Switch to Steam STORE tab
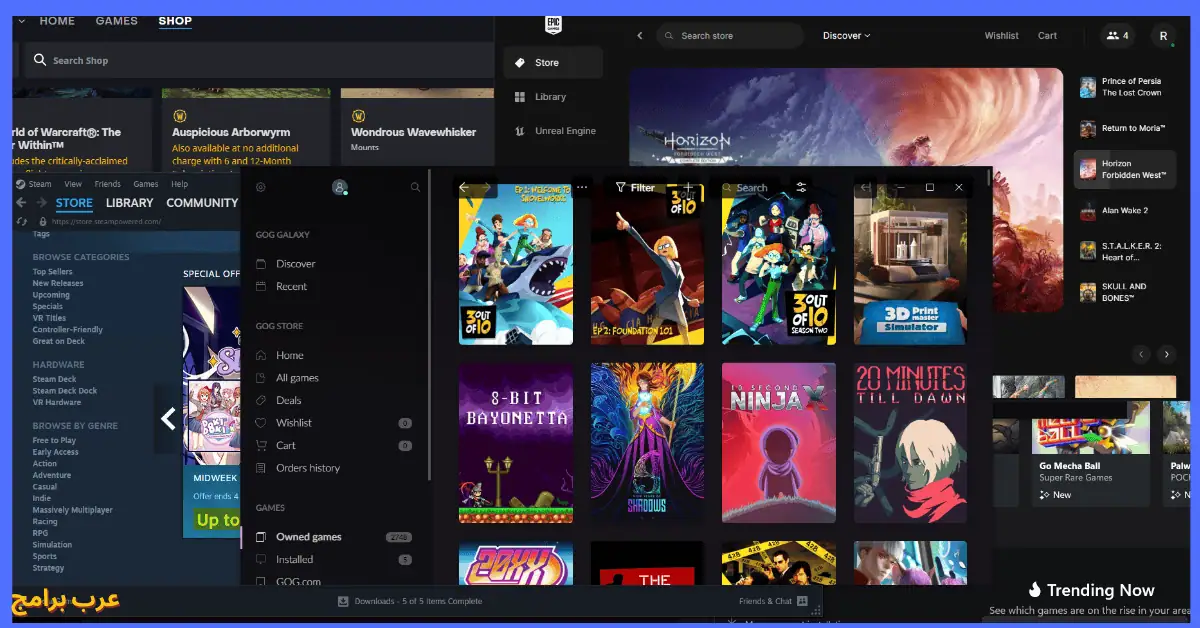The image size is (1200, 628). [74, 203]
